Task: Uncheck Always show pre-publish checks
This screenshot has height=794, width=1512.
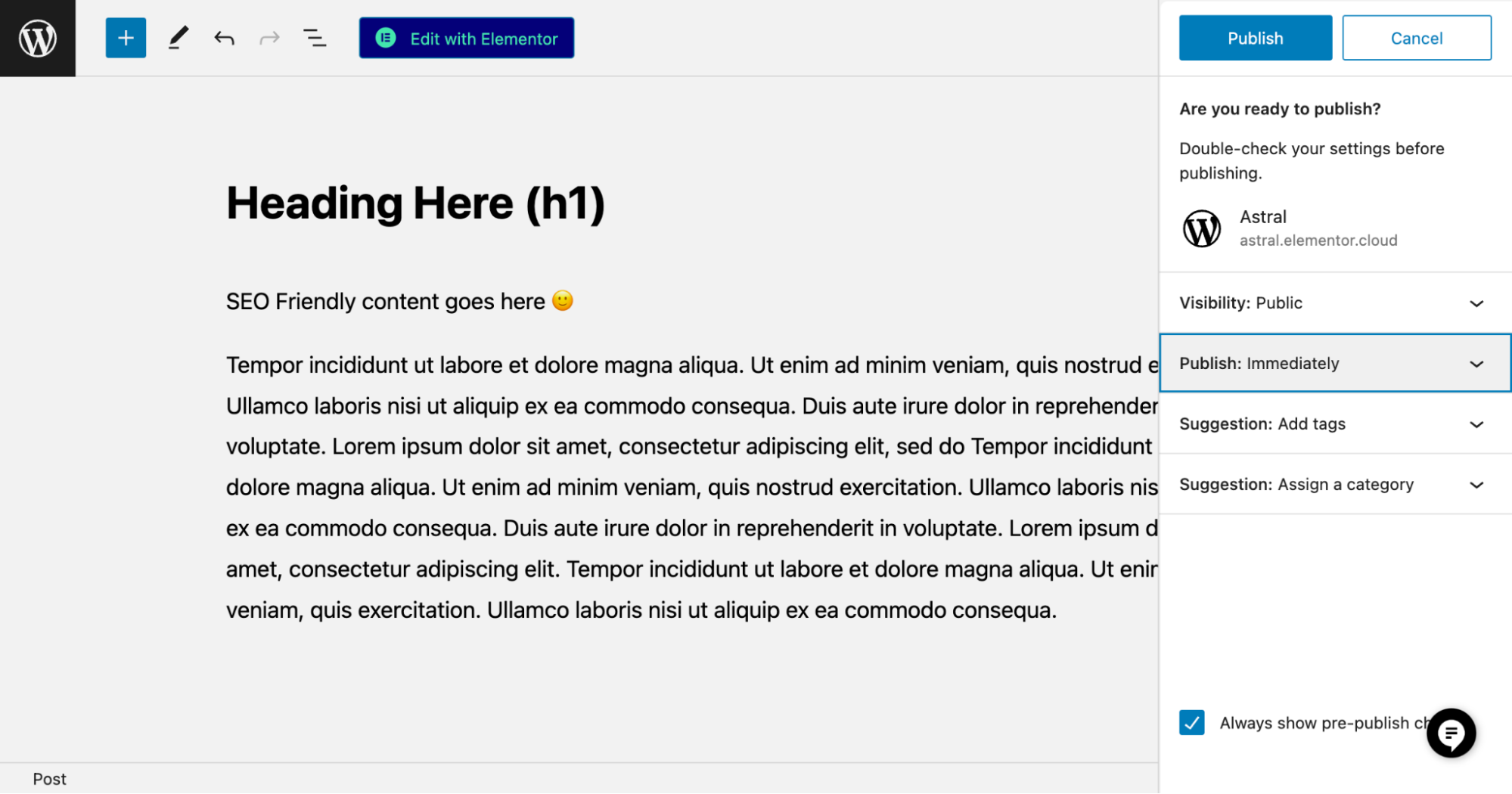Action: pyautogui.click(x=1191, y=723)
